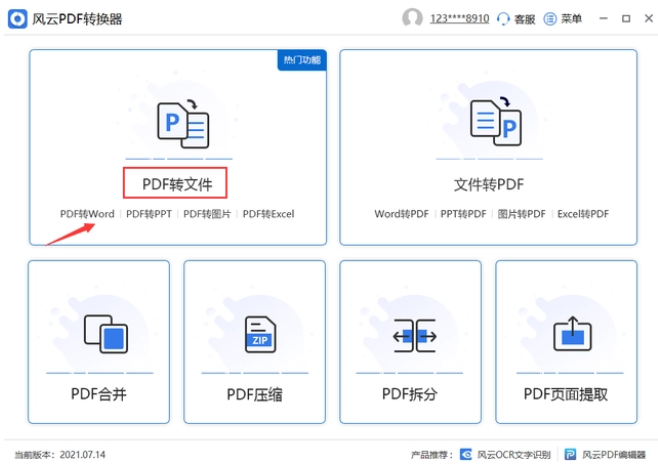The image size is (658, 469).
Task: Select the PDF转文件 heading
Action: point(177,184)
